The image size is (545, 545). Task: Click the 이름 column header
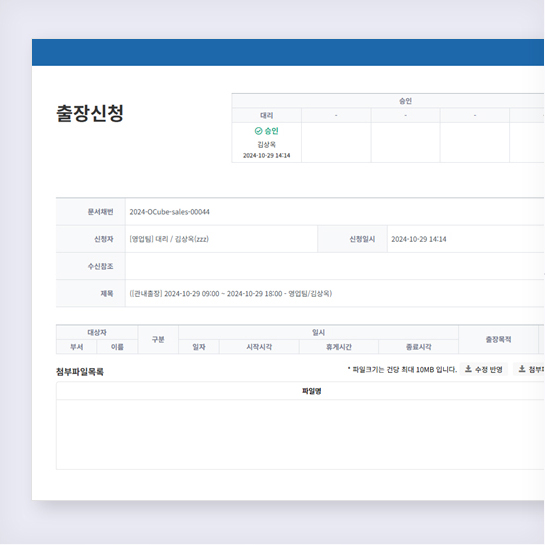pos(117,347)
